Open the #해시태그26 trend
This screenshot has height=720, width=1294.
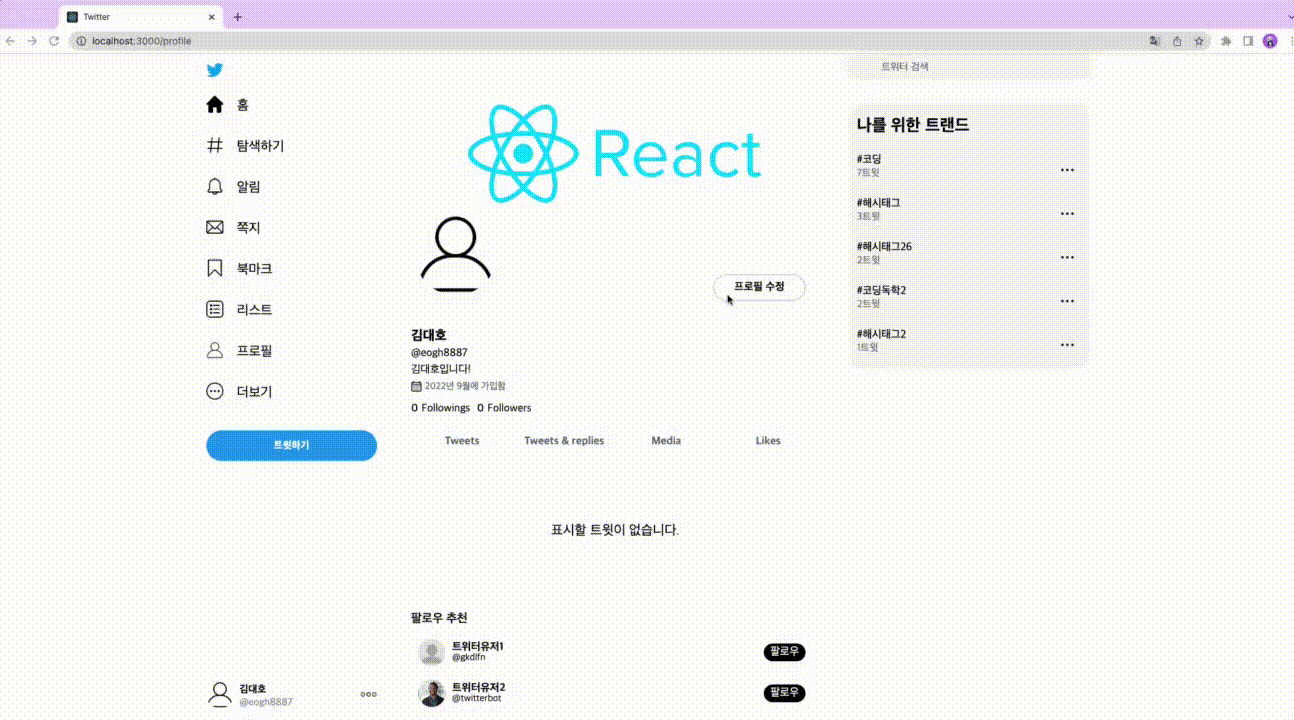(x=884, y=247)
